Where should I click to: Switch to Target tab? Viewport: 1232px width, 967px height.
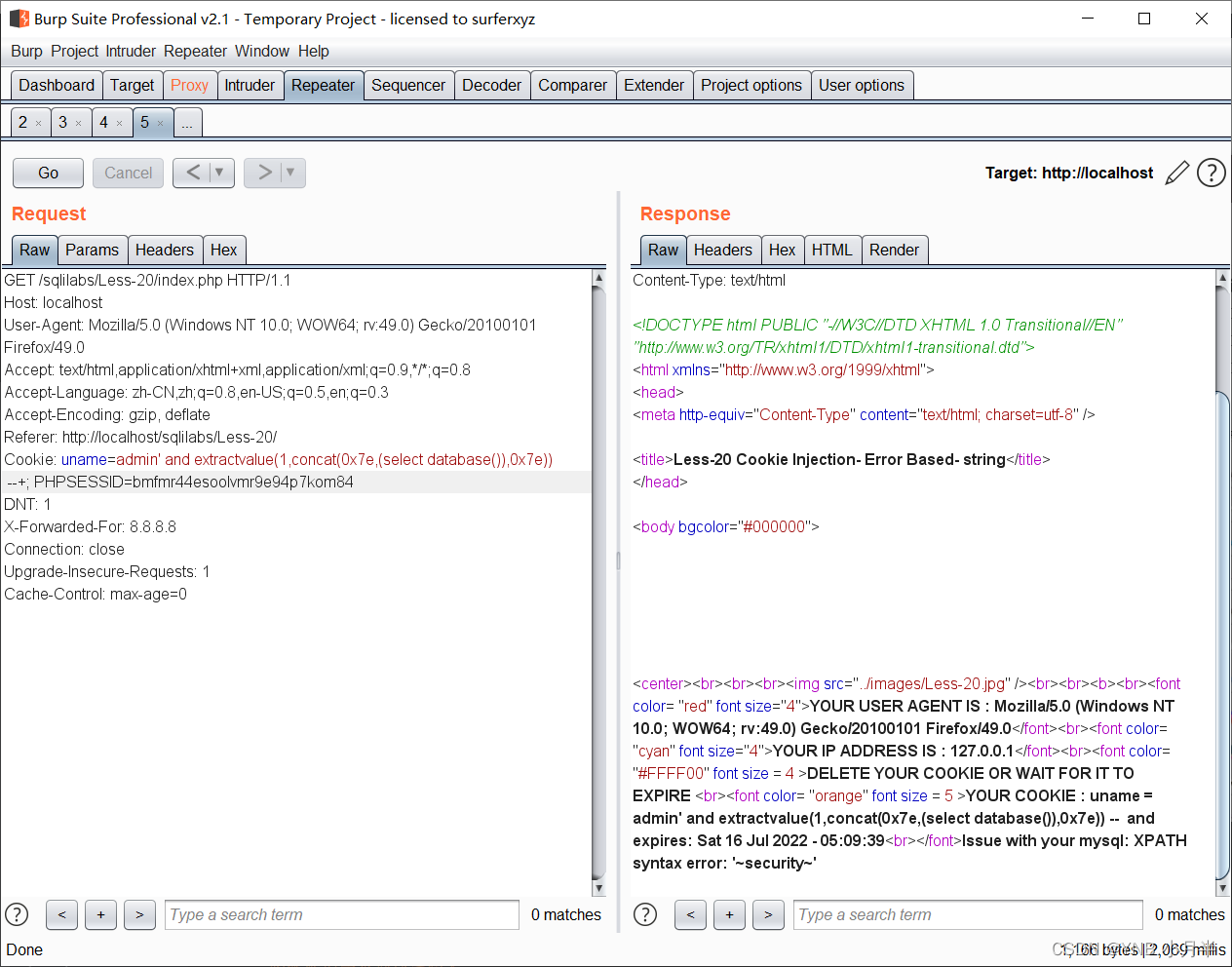pos(133,85)
